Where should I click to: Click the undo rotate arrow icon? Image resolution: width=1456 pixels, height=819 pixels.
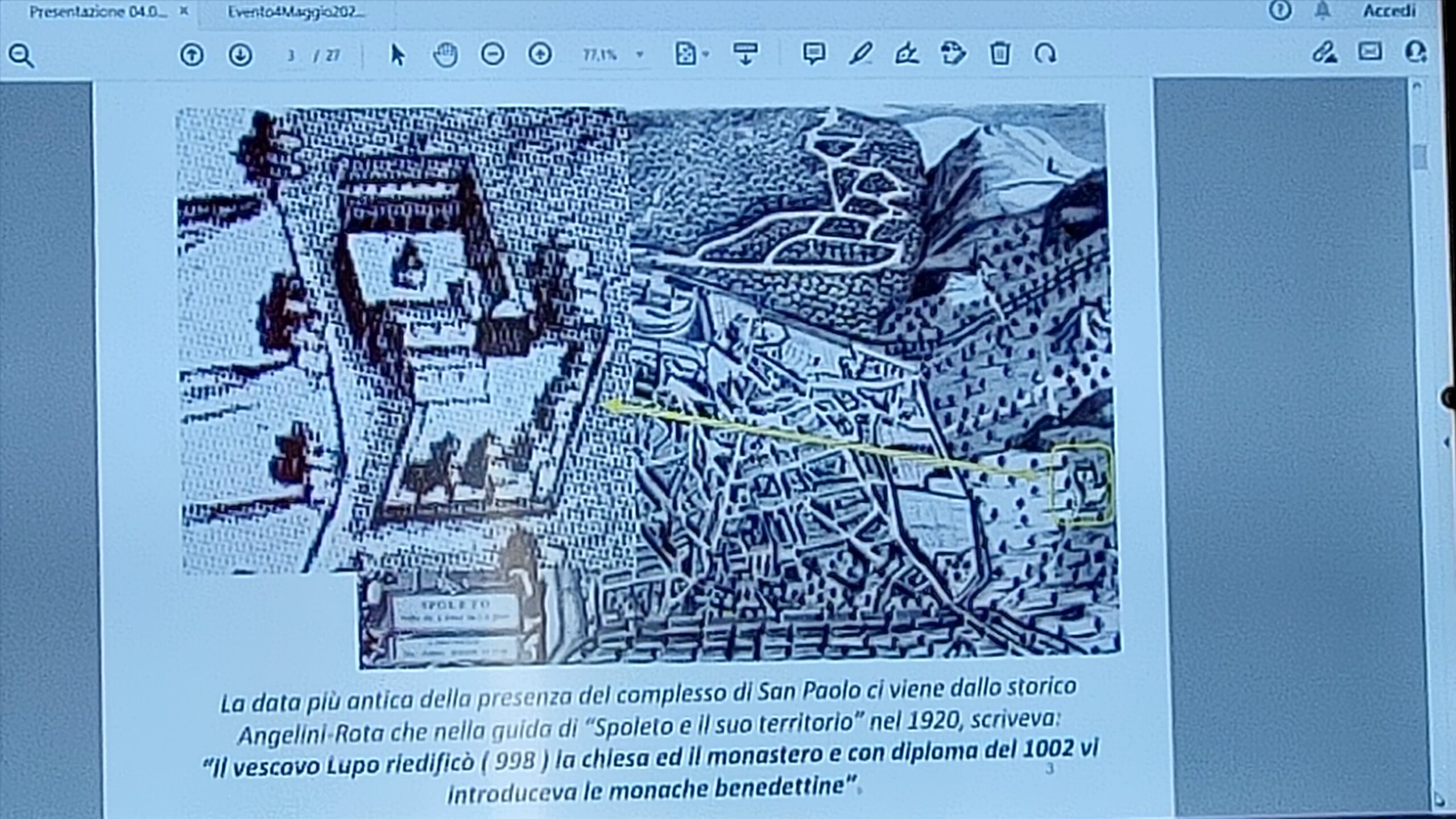pyautogui.click(x=1045, y=54)
